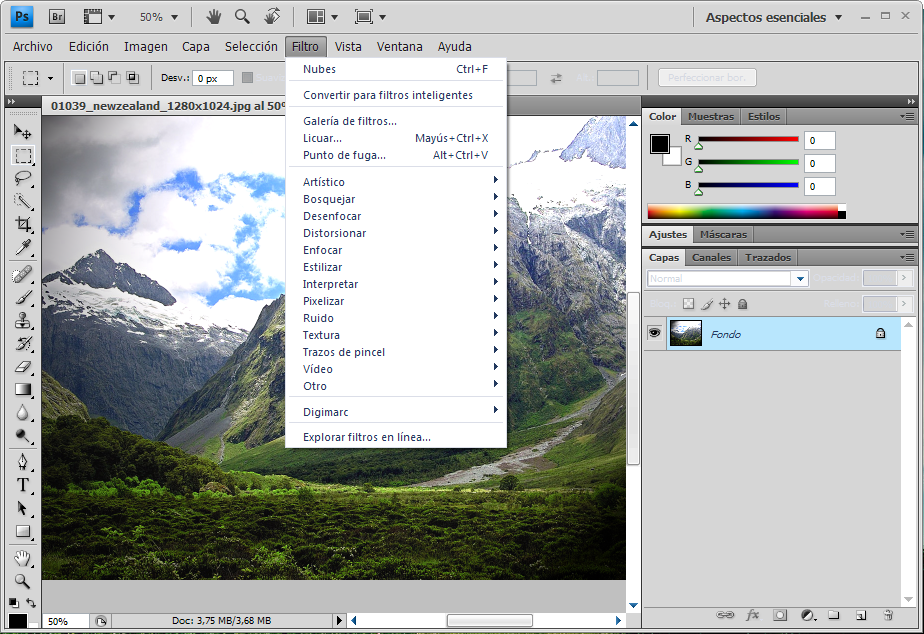Switch to the Canales tab
Screen dimensions: 924x634
pyautogui.click(x=712, y=257)
